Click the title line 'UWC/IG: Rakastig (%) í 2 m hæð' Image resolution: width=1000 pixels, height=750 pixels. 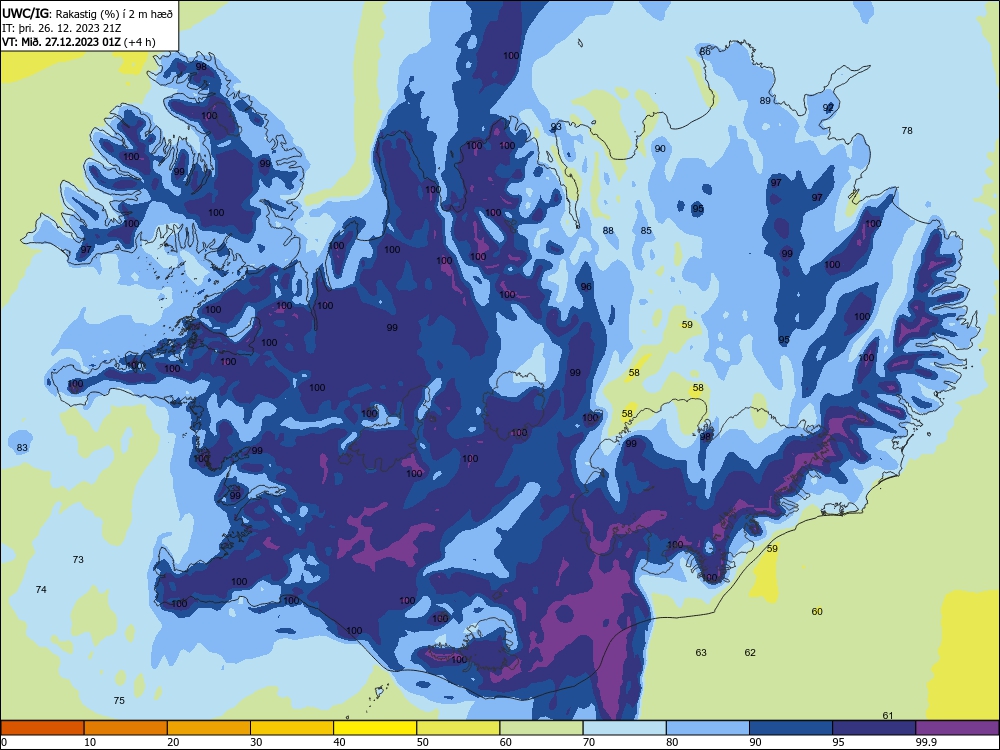[x=87, y=13]
